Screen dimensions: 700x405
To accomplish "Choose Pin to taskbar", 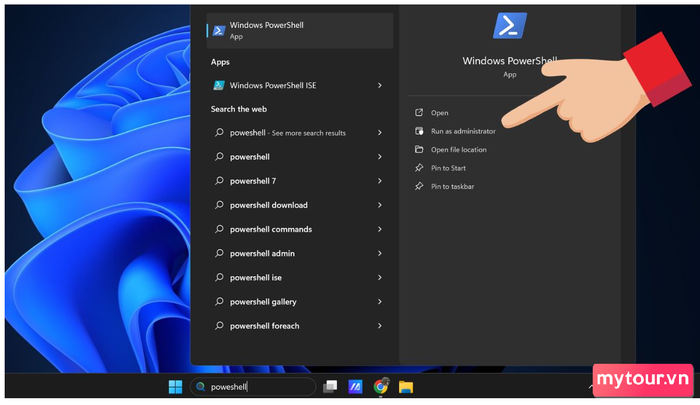I will 452,186.
